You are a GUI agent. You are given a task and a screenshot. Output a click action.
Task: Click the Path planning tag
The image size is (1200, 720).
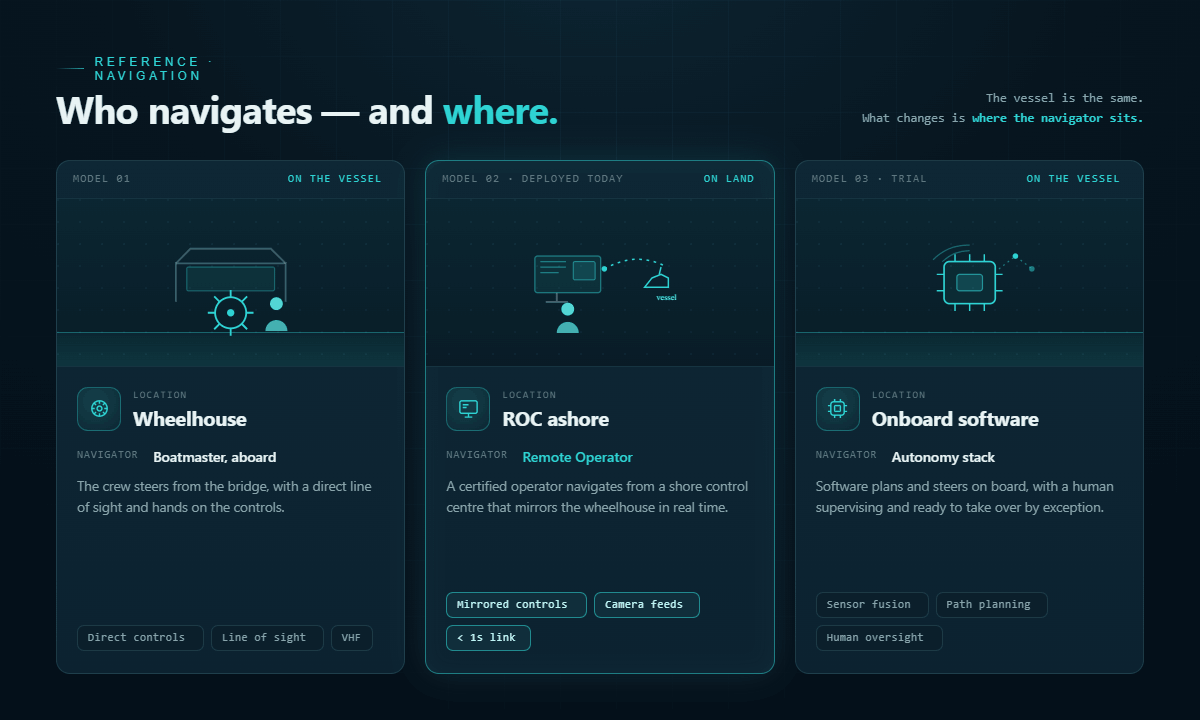(991, 605)
